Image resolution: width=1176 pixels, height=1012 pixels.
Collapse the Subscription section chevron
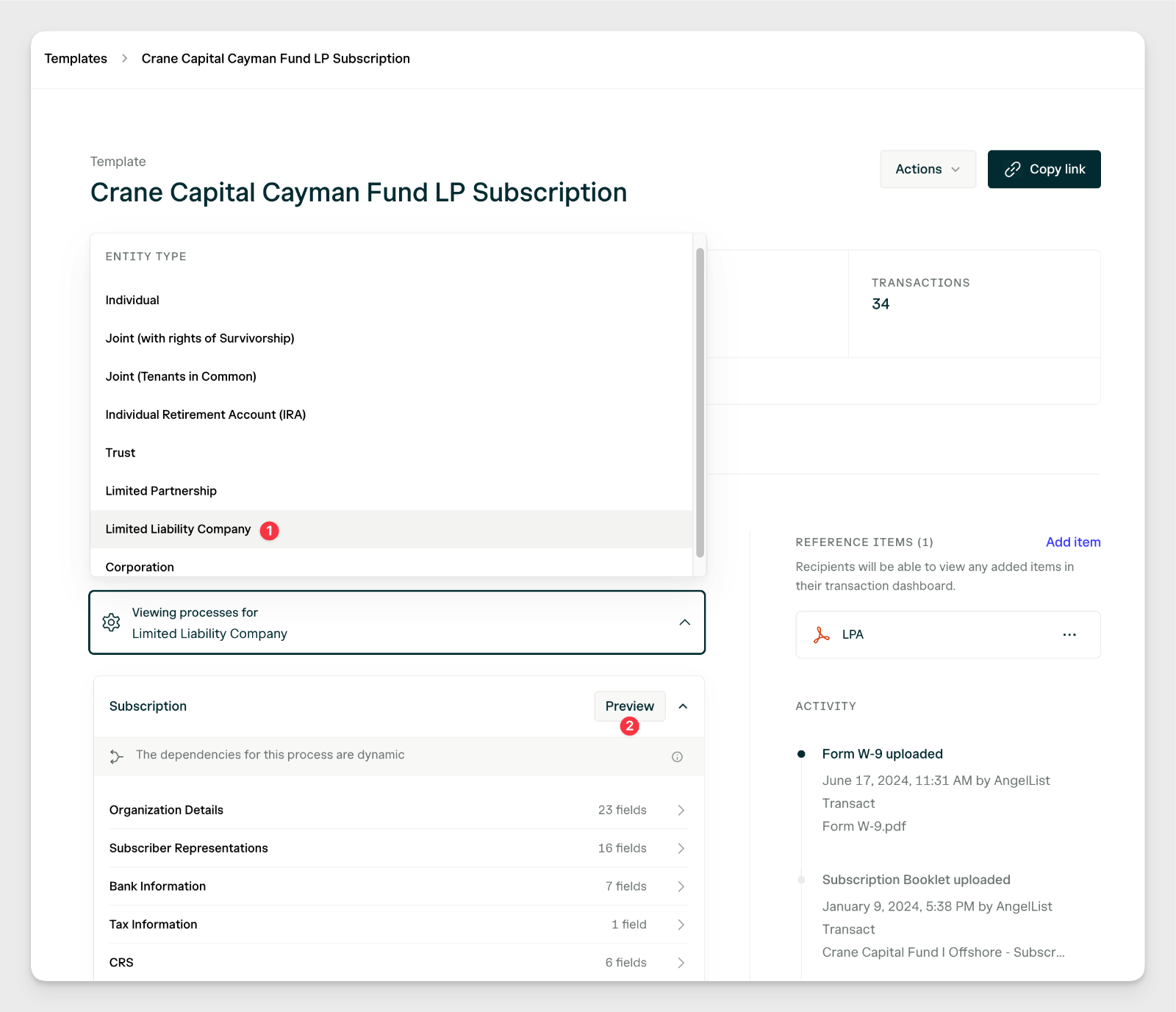coord(683,706)
